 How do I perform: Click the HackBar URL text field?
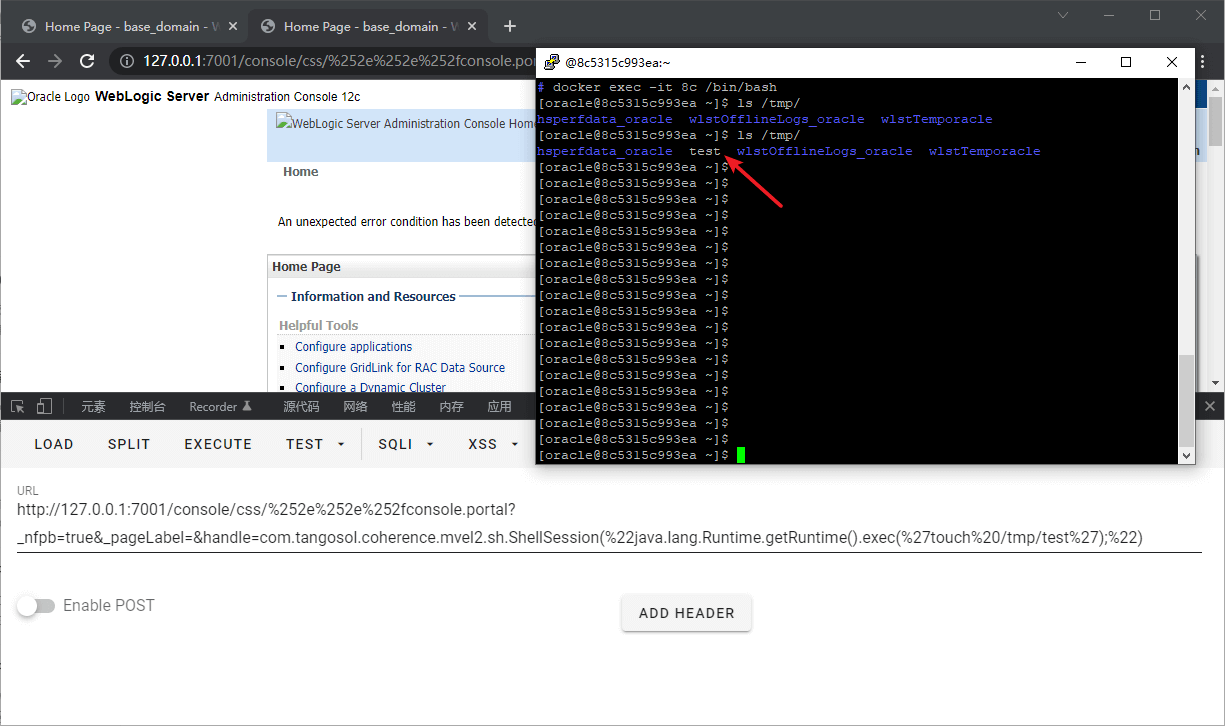[609, 525]
